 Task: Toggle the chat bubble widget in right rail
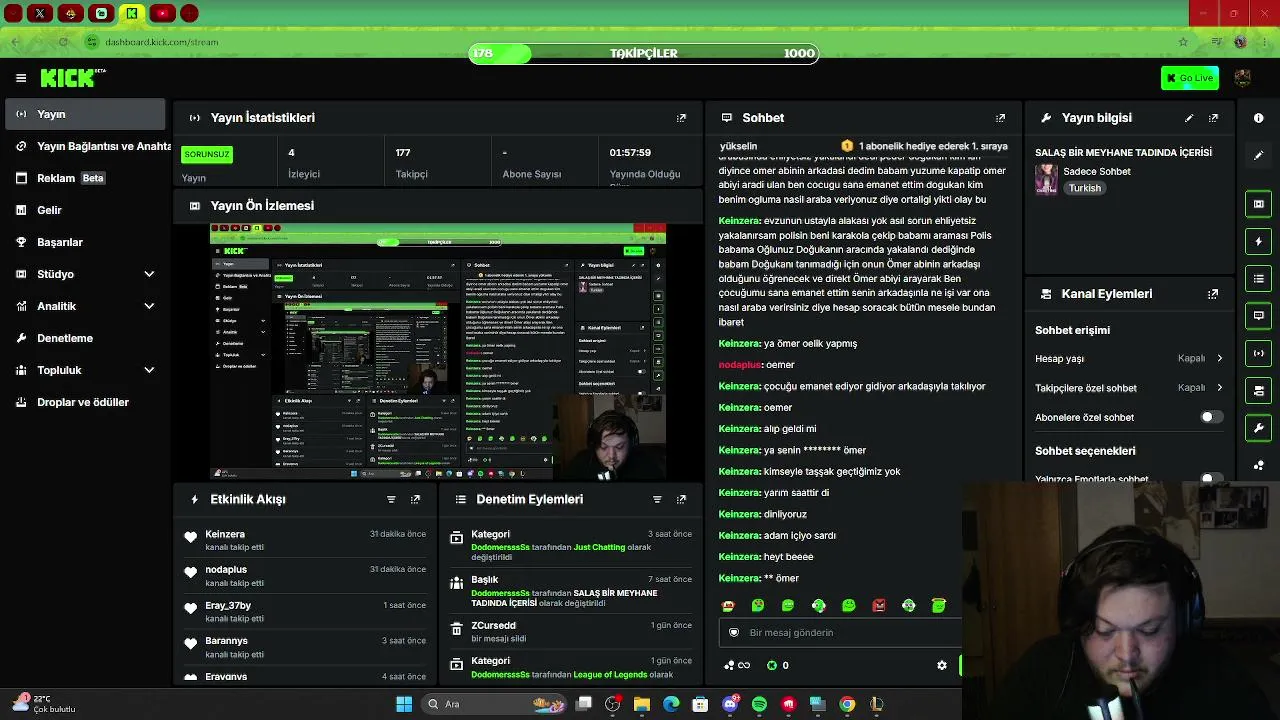[x=1259, y=316]
